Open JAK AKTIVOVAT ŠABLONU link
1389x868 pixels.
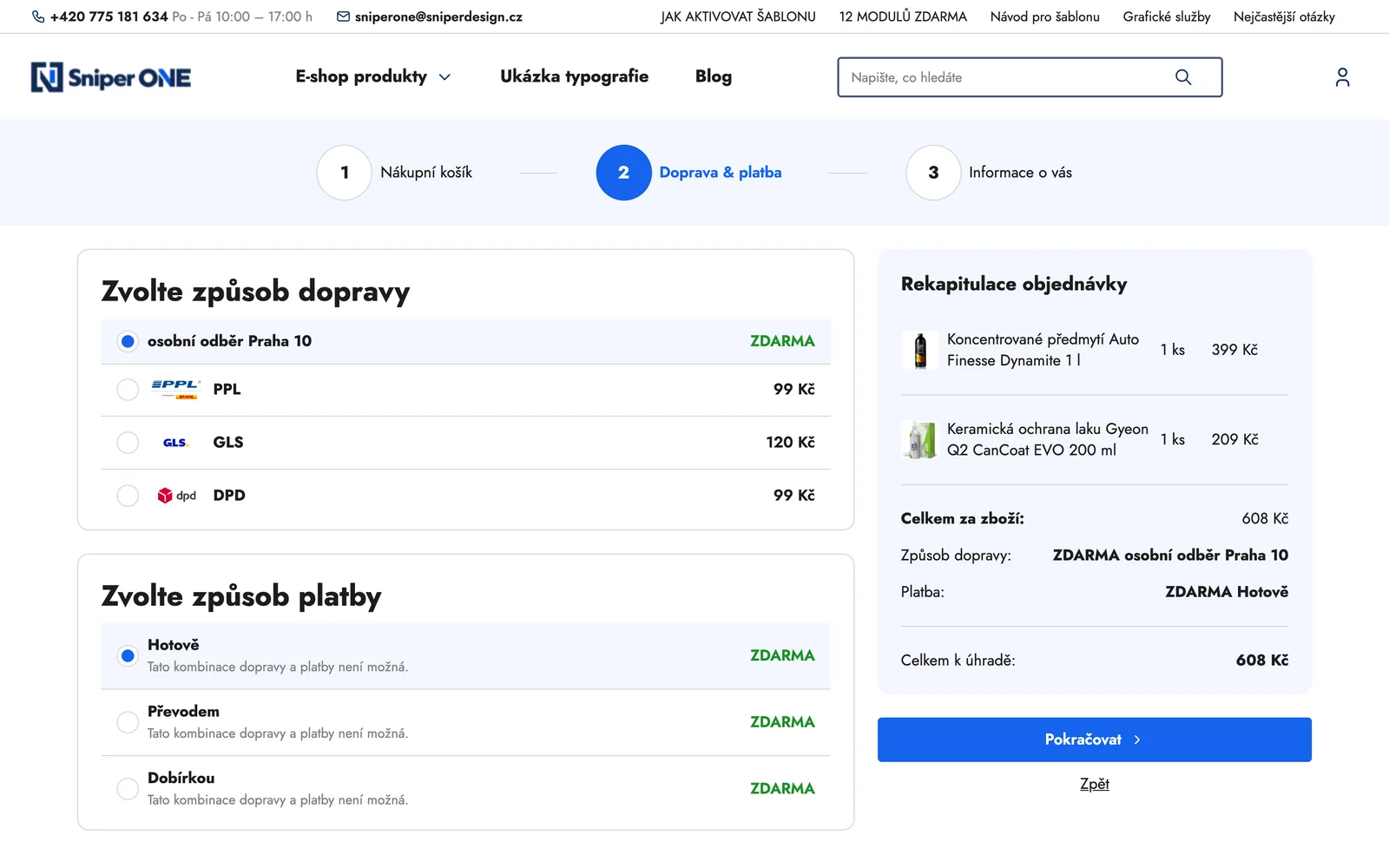tap(738, 16)
